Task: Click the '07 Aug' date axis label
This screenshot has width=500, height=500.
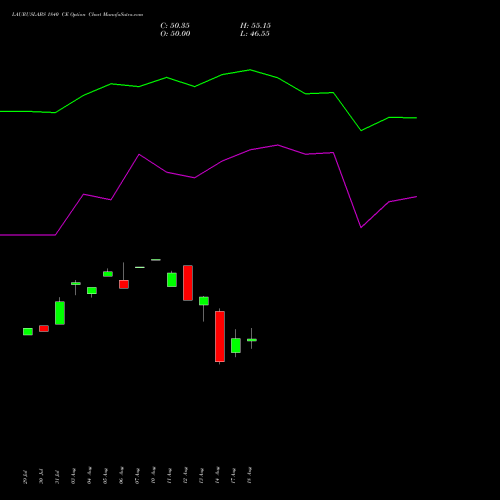Action: coord(137,476)
